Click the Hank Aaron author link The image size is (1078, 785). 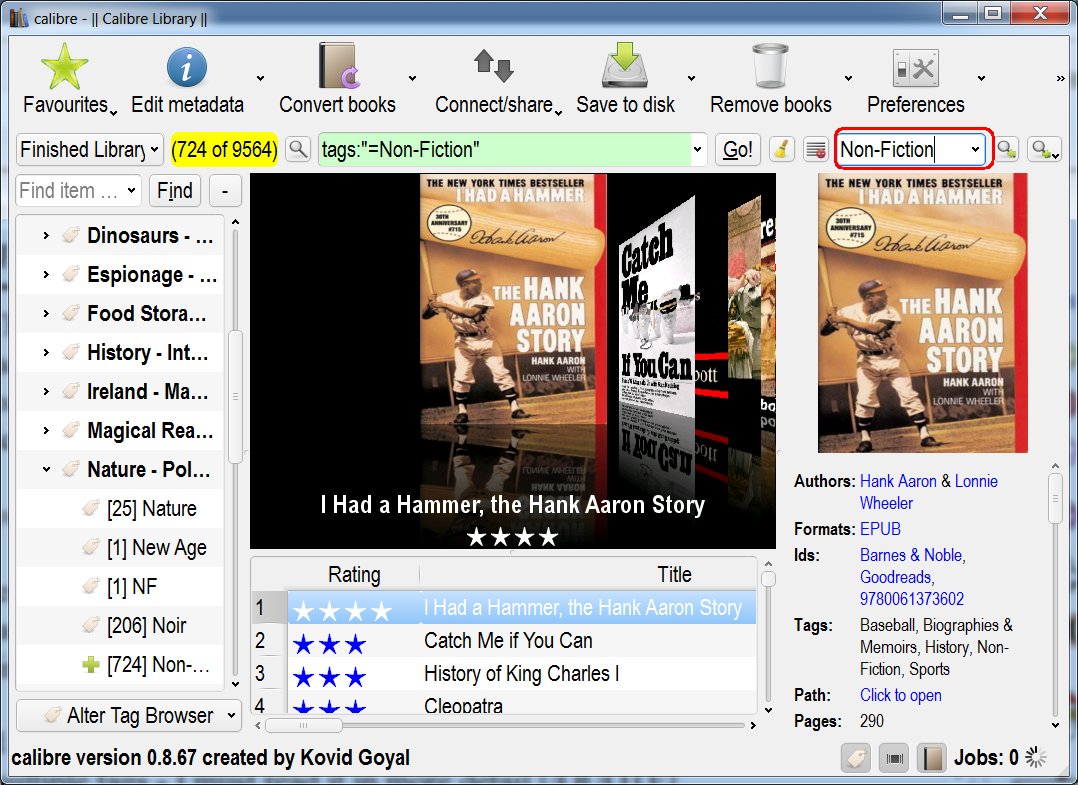coord(898,481)
